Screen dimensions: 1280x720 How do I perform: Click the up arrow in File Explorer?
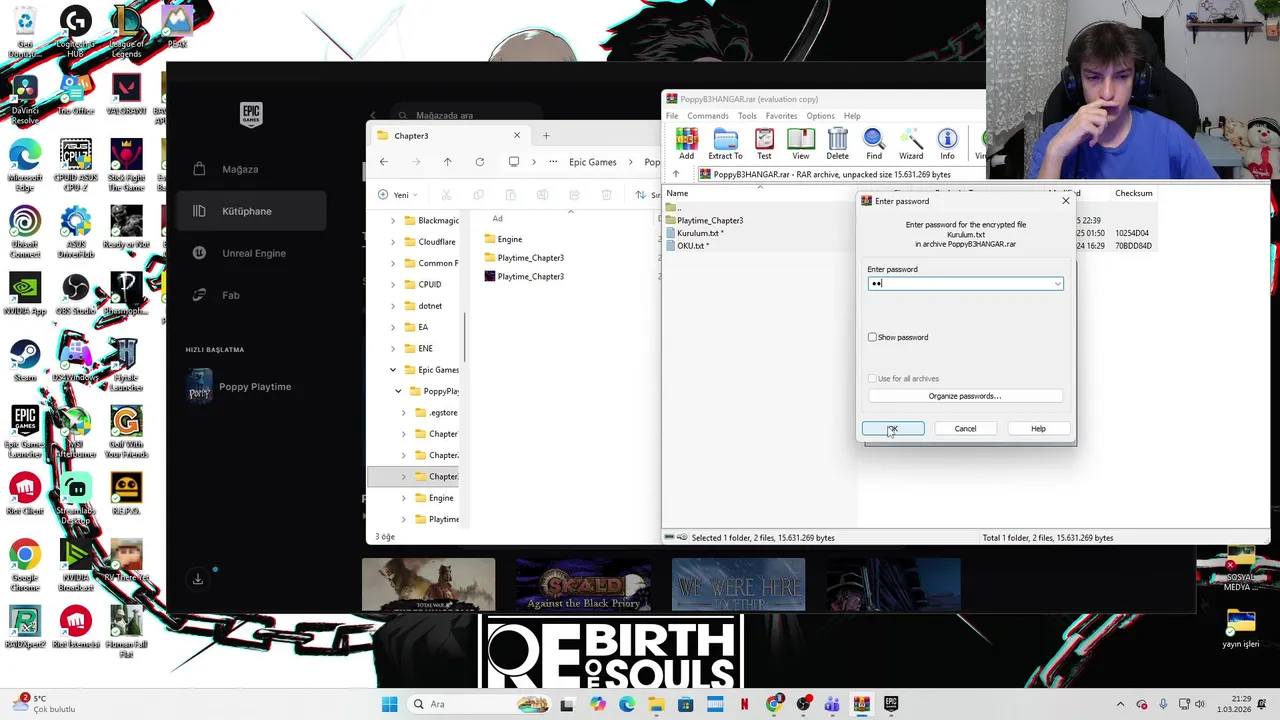[x=447, y=162]
